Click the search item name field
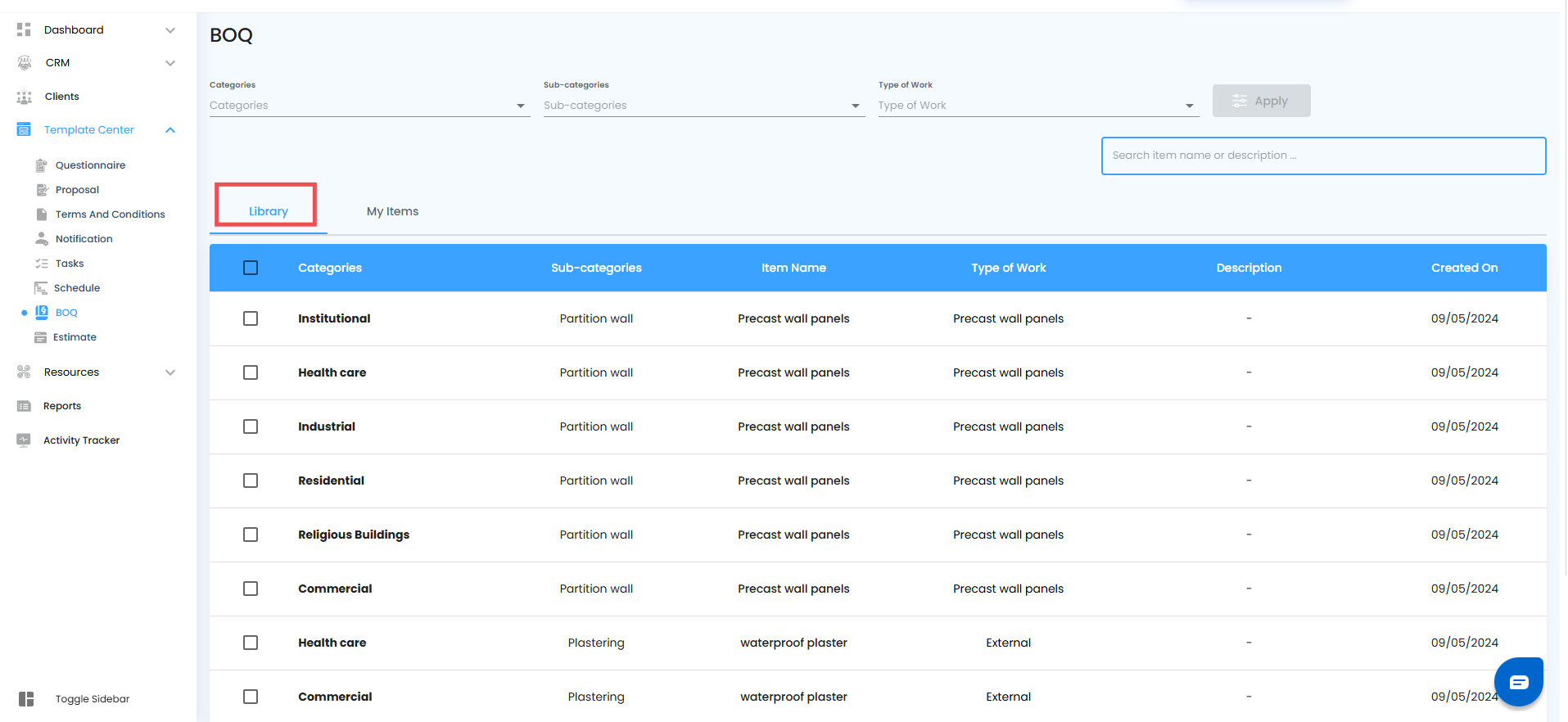1568x722 pixels. pyautogui.click(x=1324, y=156)
